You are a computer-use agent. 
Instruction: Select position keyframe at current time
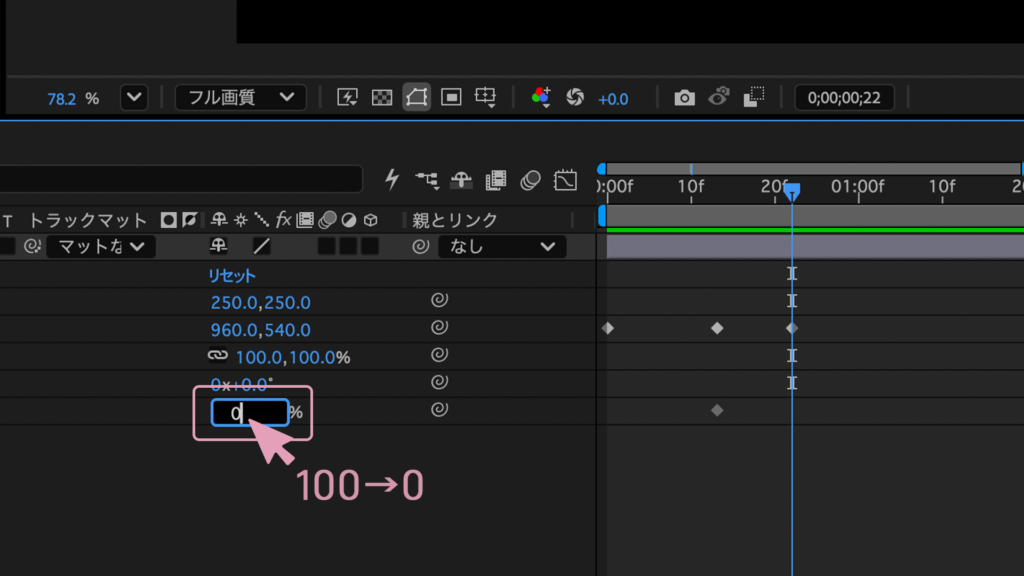792,328
